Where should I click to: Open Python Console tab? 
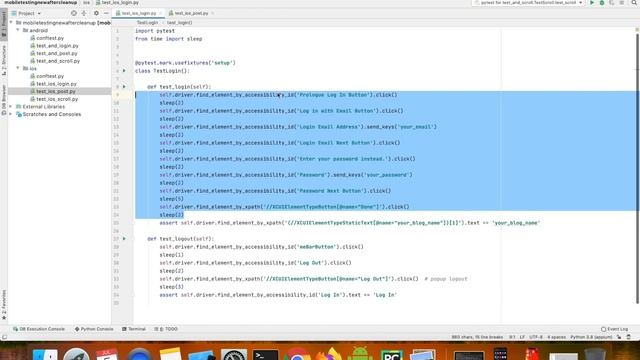(94, 329)
